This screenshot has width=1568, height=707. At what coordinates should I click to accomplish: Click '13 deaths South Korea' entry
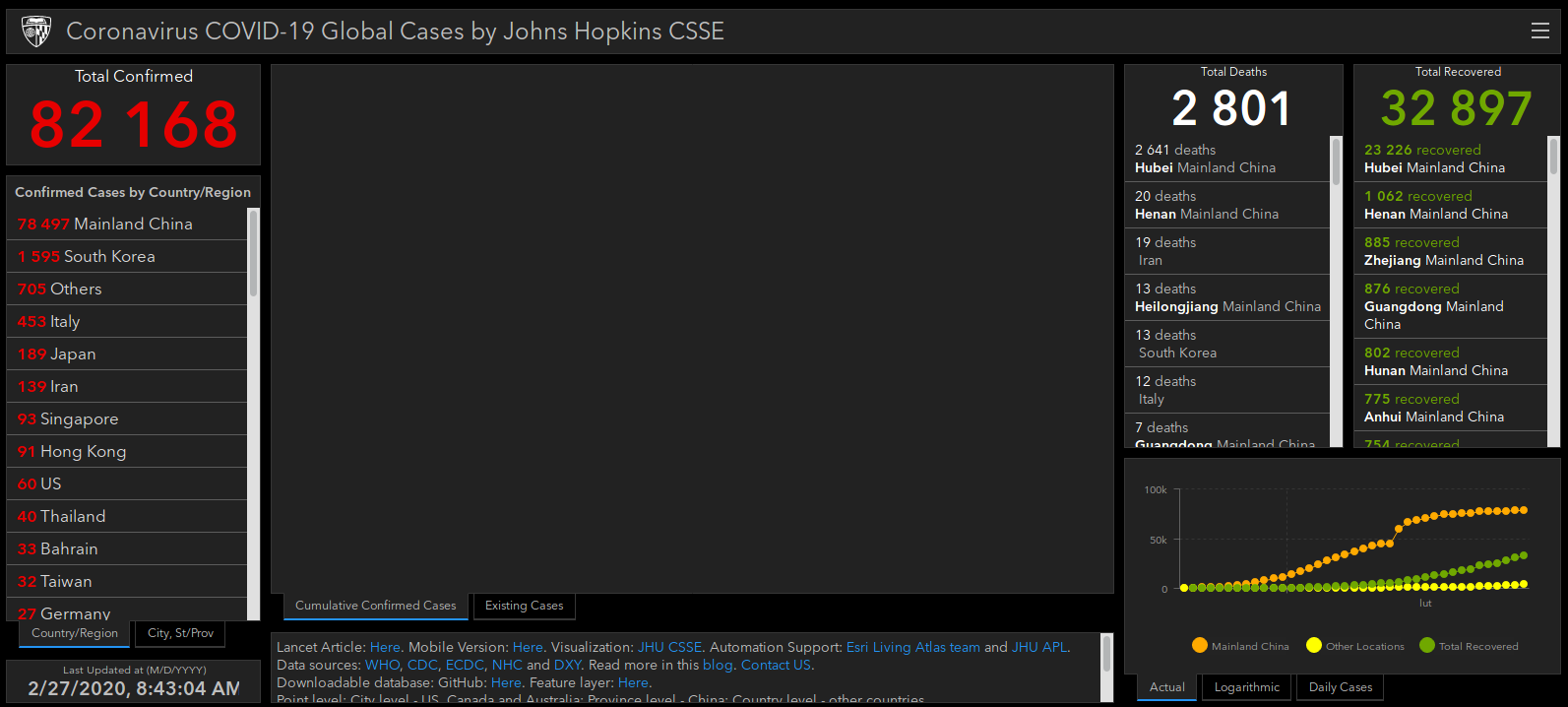click(x=1228, y=344)
